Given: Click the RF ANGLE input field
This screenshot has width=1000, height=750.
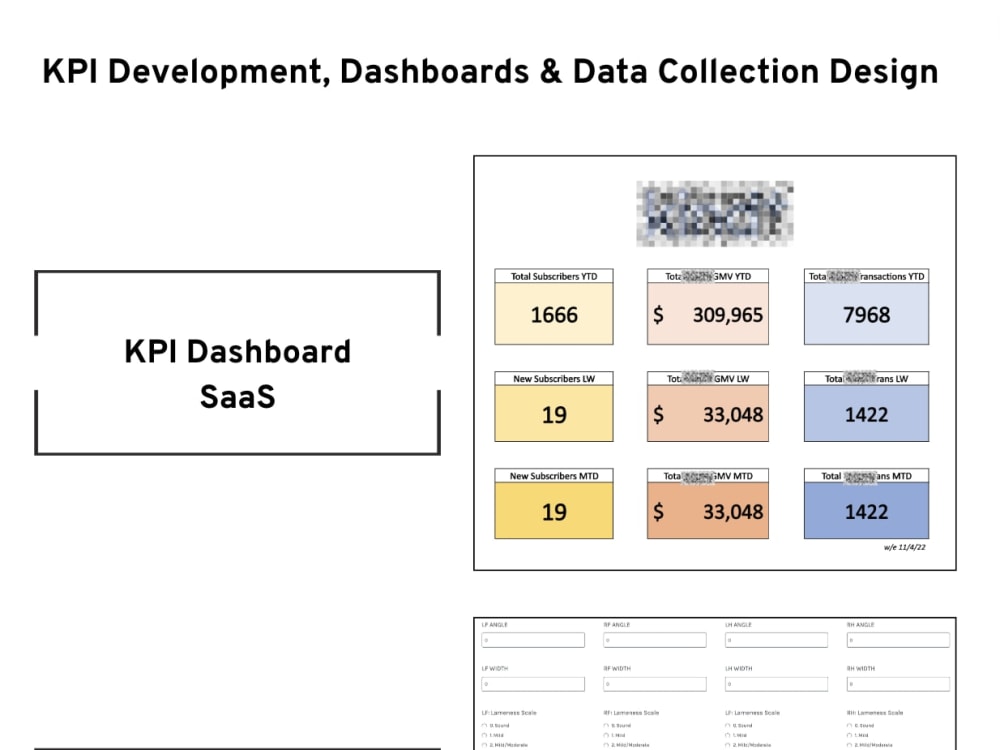Looking at the screenshot, I should pos(655,640).
